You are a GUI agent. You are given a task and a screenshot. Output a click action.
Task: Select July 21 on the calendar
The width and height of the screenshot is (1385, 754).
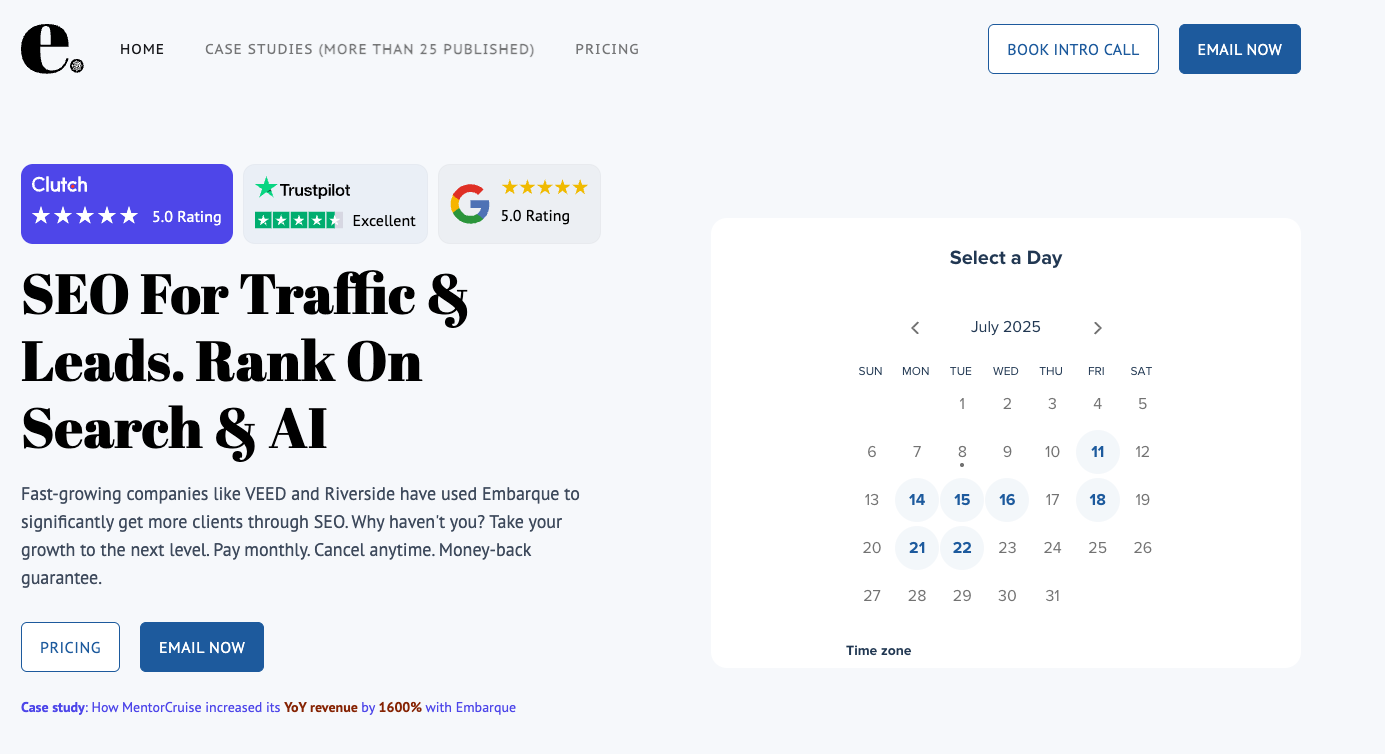click(917, 548)
